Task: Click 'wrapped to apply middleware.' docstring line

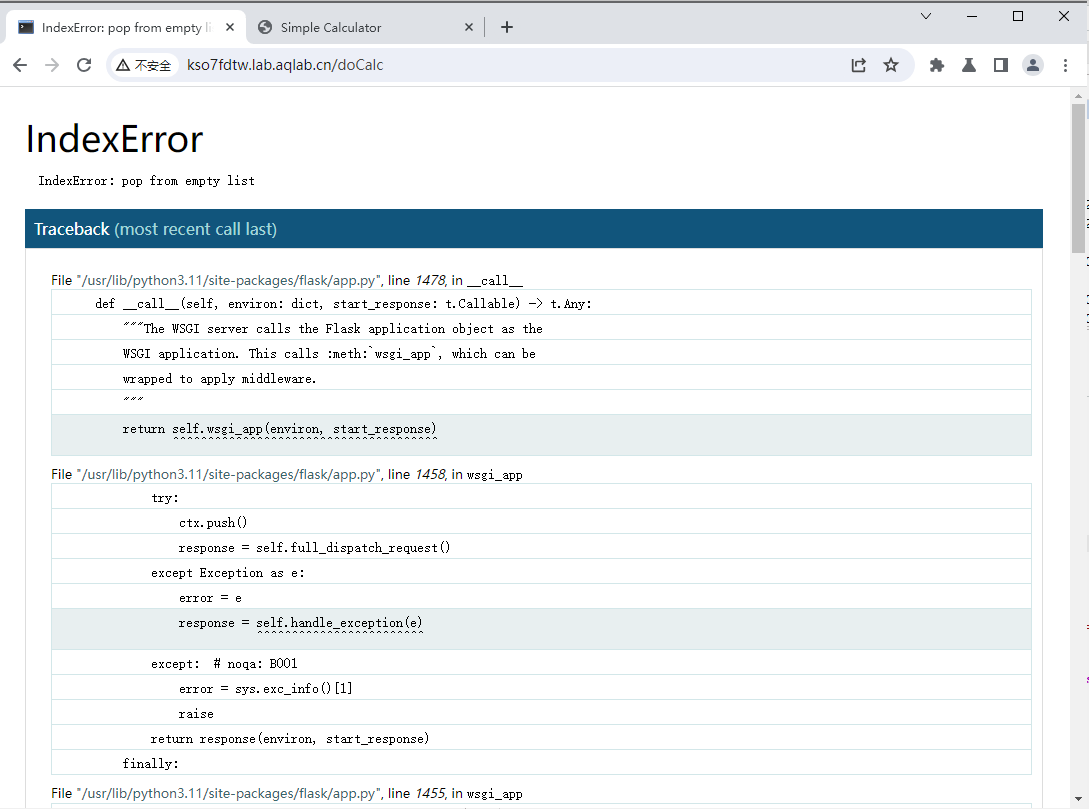Action: [x=541, y=378]
